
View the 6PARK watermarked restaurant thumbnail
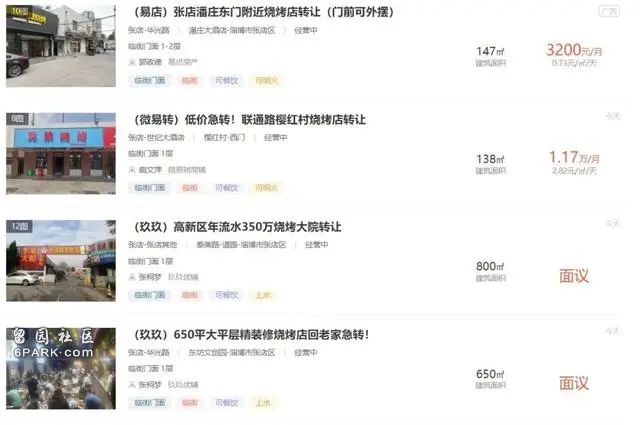click(61, 368)
